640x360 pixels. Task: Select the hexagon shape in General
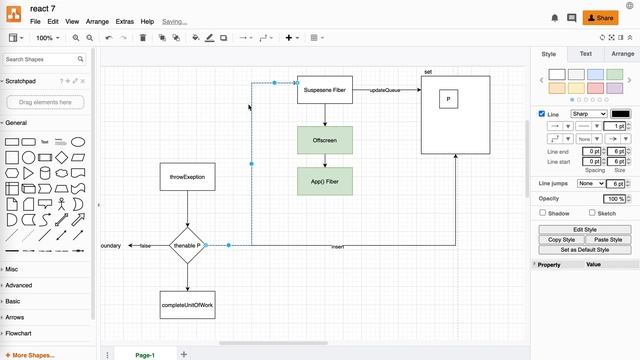tap(12, 173)
